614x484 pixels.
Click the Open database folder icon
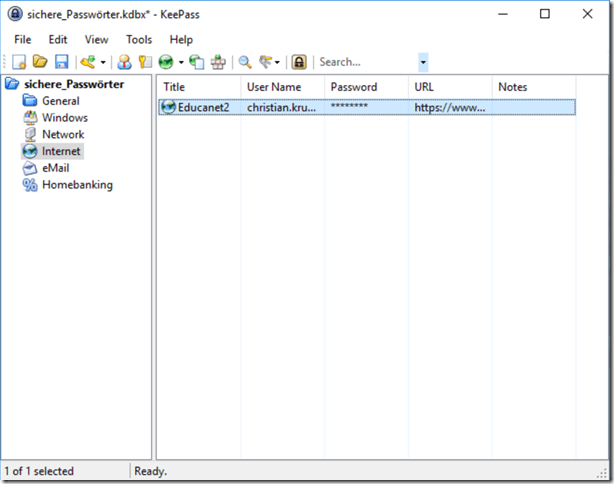click(x=39, y=62)
